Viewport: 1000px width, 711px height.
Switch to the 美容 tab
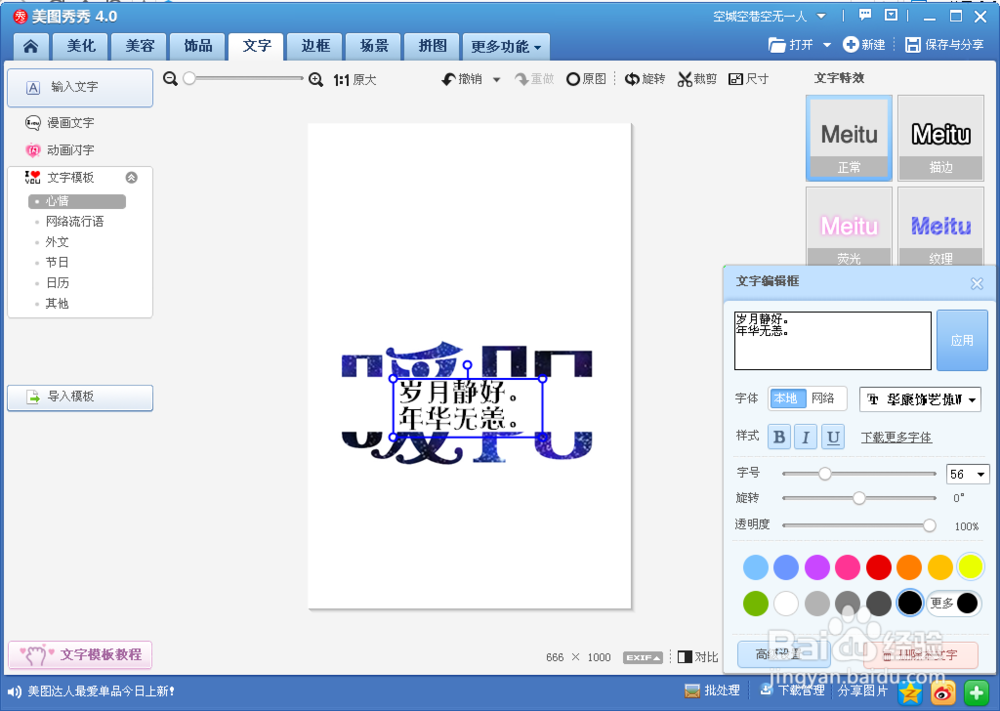(140, 46)
